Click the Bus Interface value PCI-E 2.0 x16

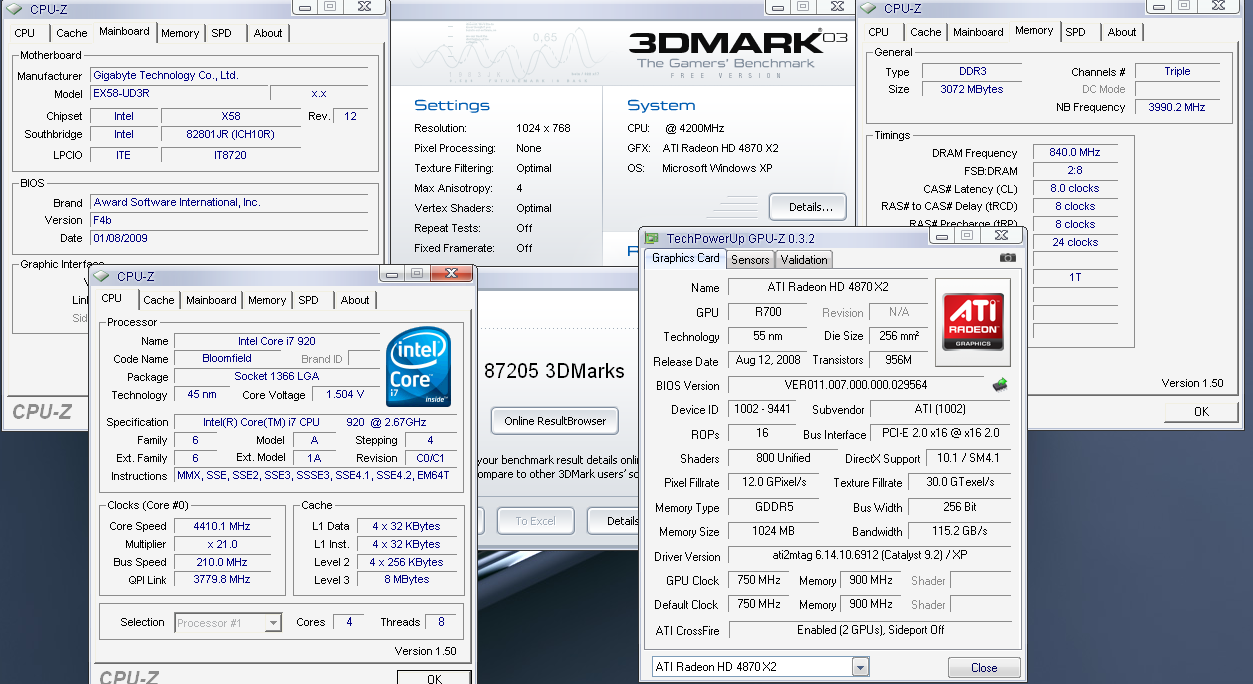coord(940,434)
